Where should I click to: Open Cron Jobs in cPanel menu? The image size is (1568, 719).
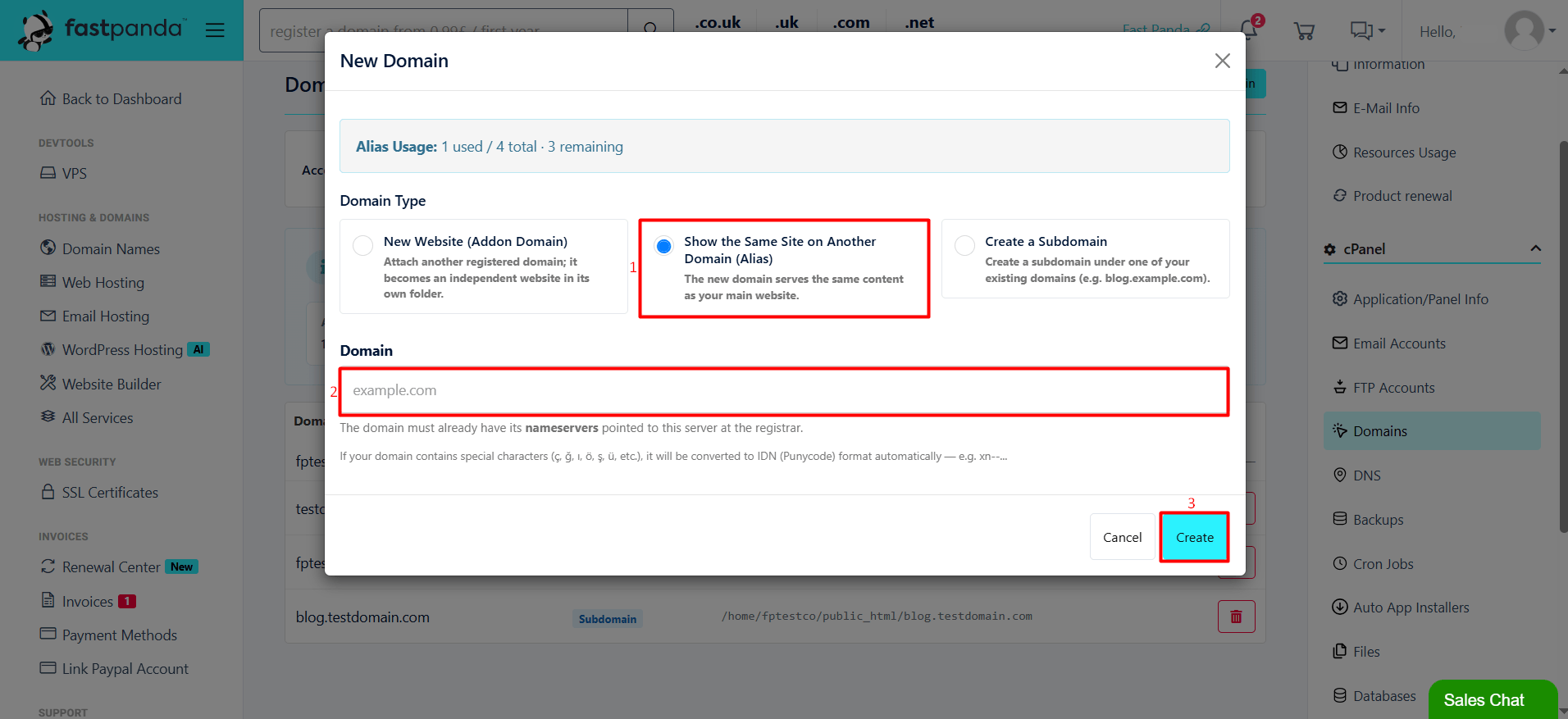click(x=1373, y=564)
